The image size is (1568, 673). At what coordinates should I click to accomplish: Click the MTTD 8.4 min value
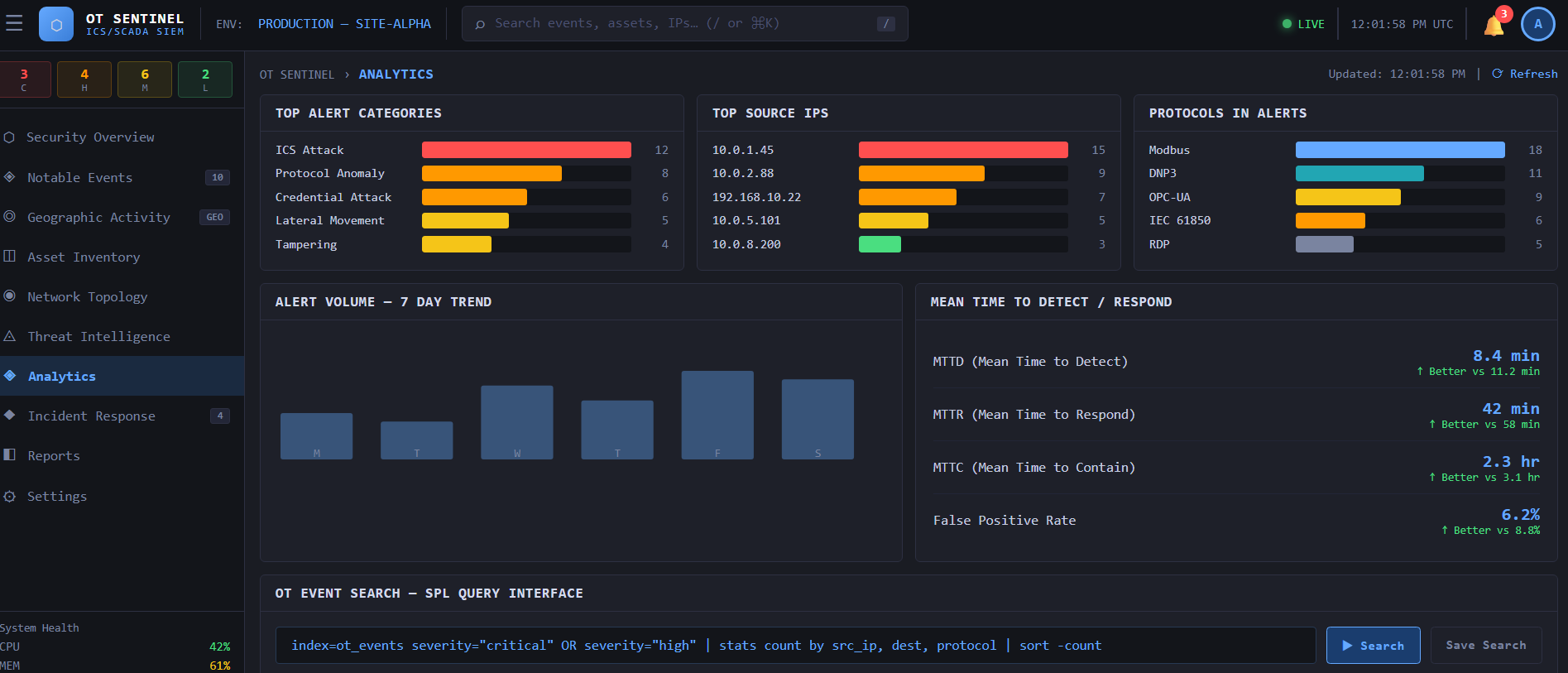pos(1506,355)
